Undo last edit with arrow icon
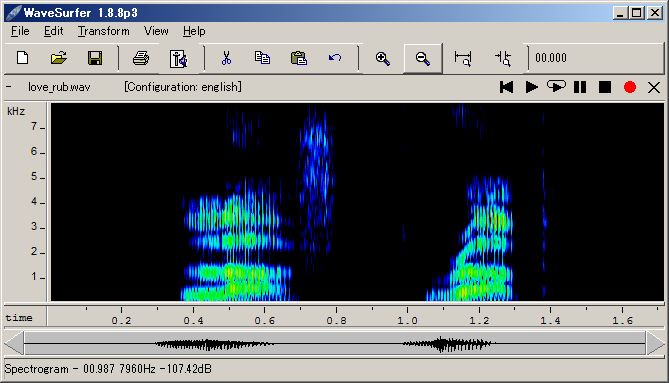Image resolution: width=669 pixels, height=383 pixels. click(x=335, y=58)
